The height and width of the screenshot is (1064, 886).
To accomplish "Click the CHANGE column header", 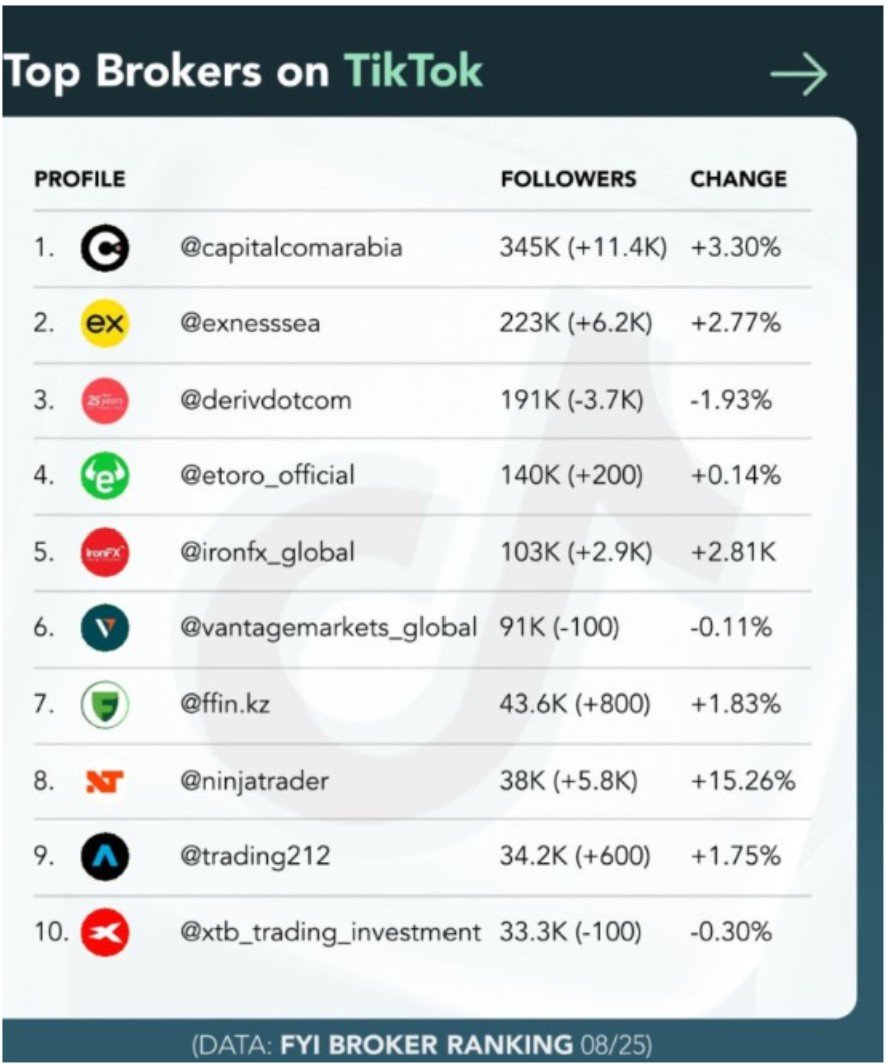I will coord(738,179).
